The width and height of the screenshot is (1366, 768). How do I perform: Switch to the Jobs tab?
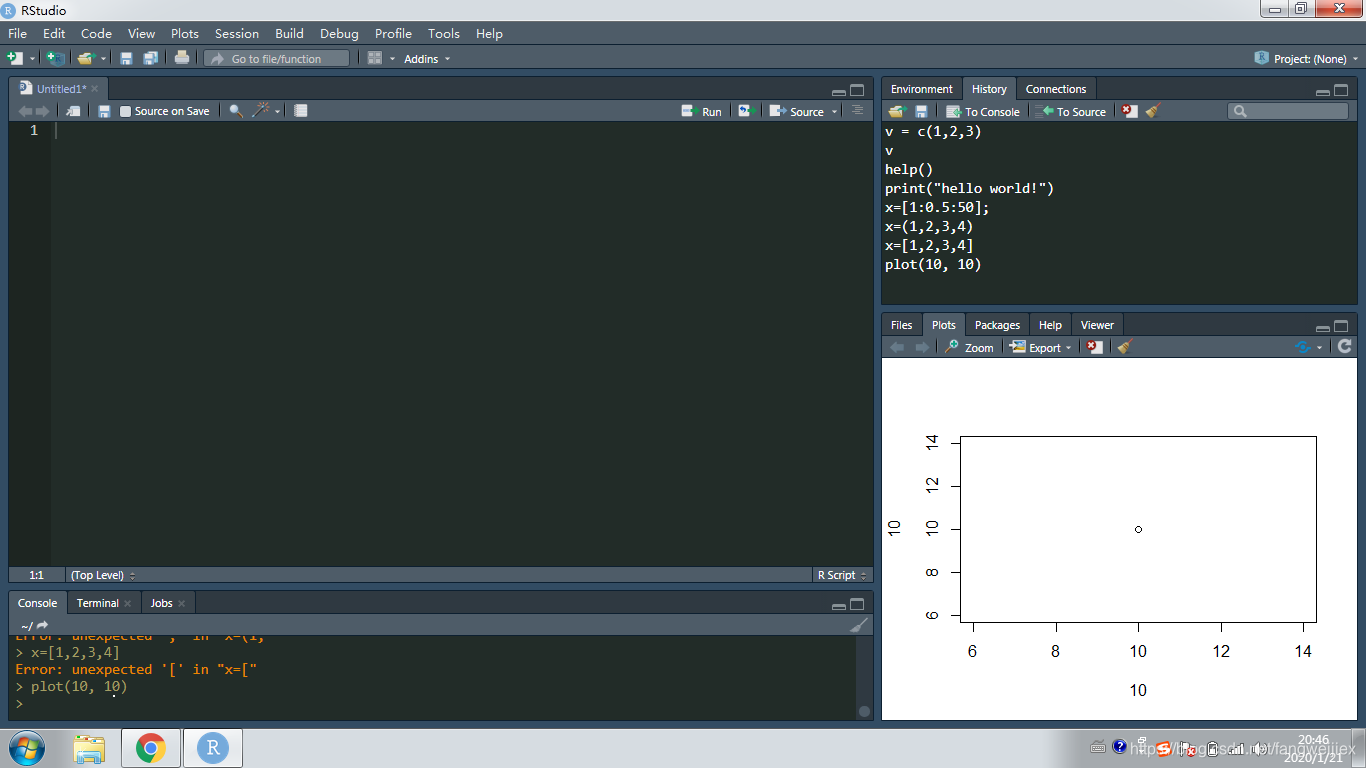tap(162, 603)
